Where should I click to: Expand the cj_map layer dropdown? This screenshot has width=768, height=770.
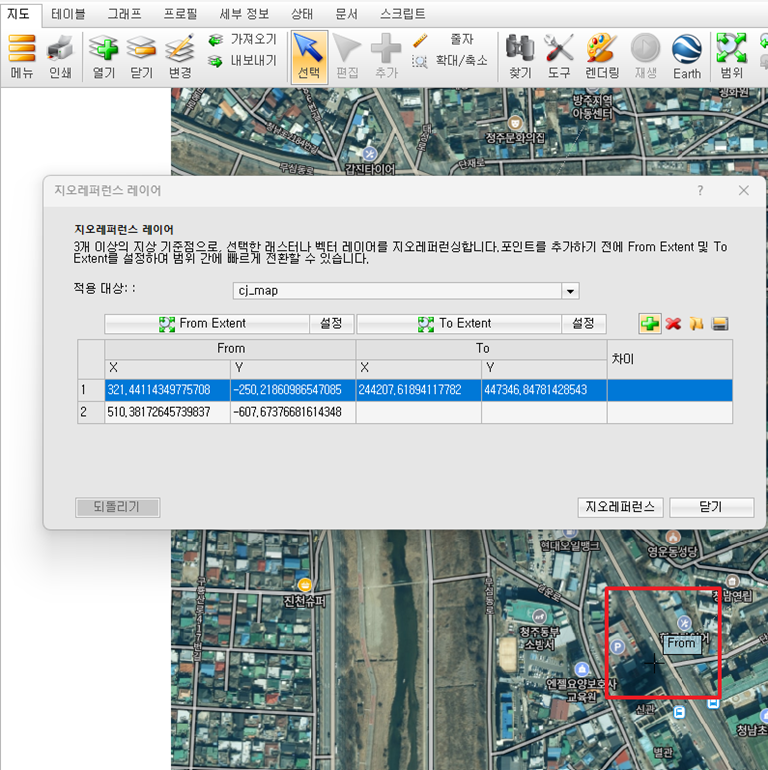click(570, 291)
